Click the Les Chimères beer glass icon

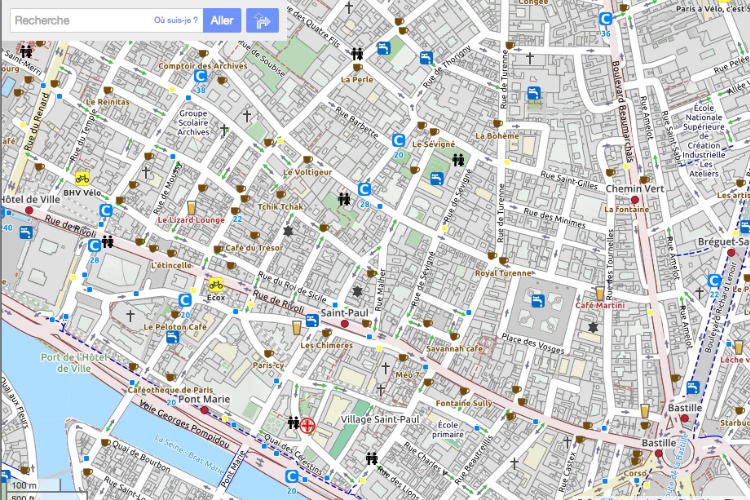click(297, 328)
